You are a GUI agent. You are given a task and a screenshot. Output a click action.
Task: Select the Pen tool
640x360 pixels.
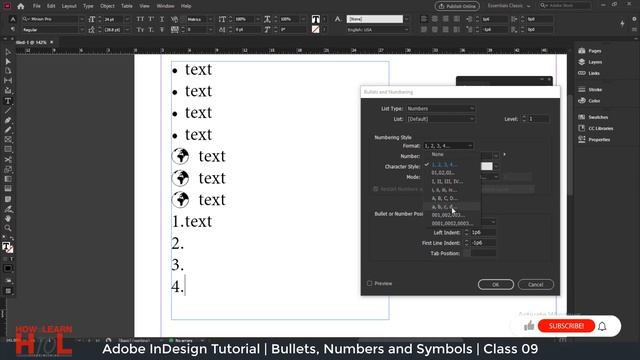pyautogui.click(x=8, y=120)
